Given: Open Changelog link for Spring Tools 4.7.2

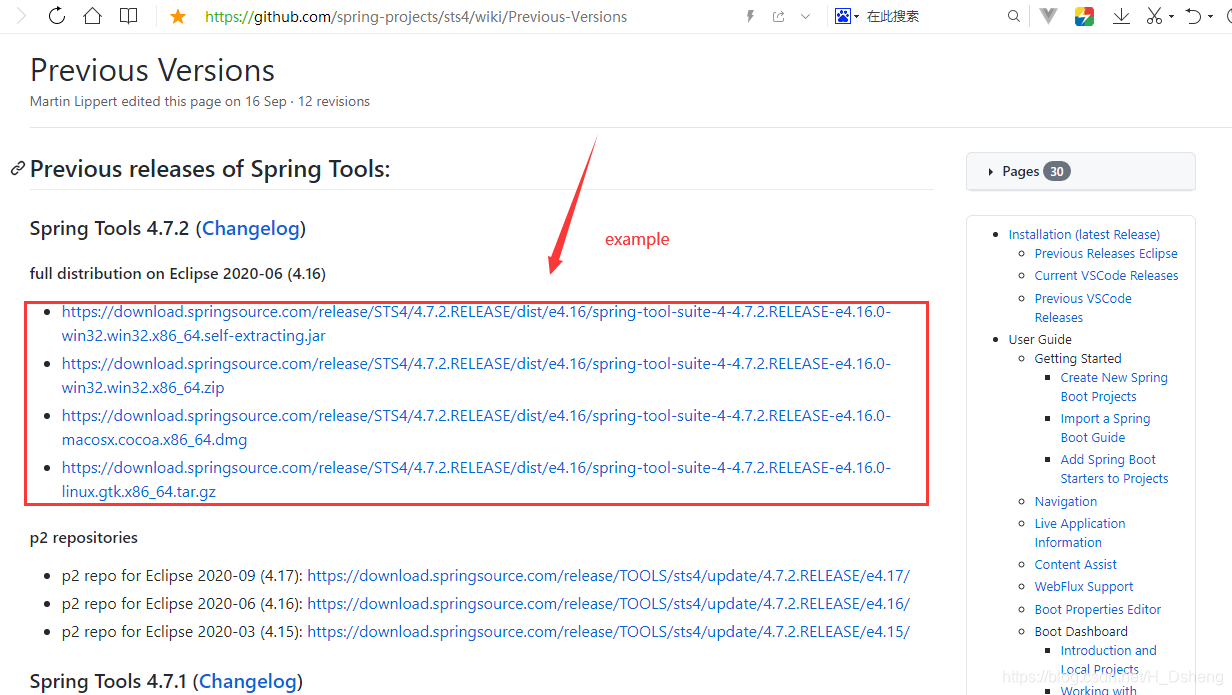Looking at the screenshot, I should click(x=251, y=228).
